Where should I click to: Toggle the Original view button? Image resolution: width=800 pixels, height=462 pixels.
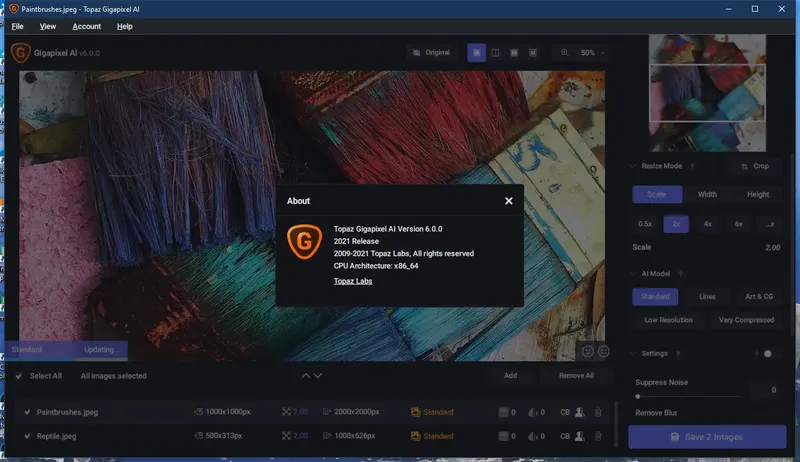(432, 53)
